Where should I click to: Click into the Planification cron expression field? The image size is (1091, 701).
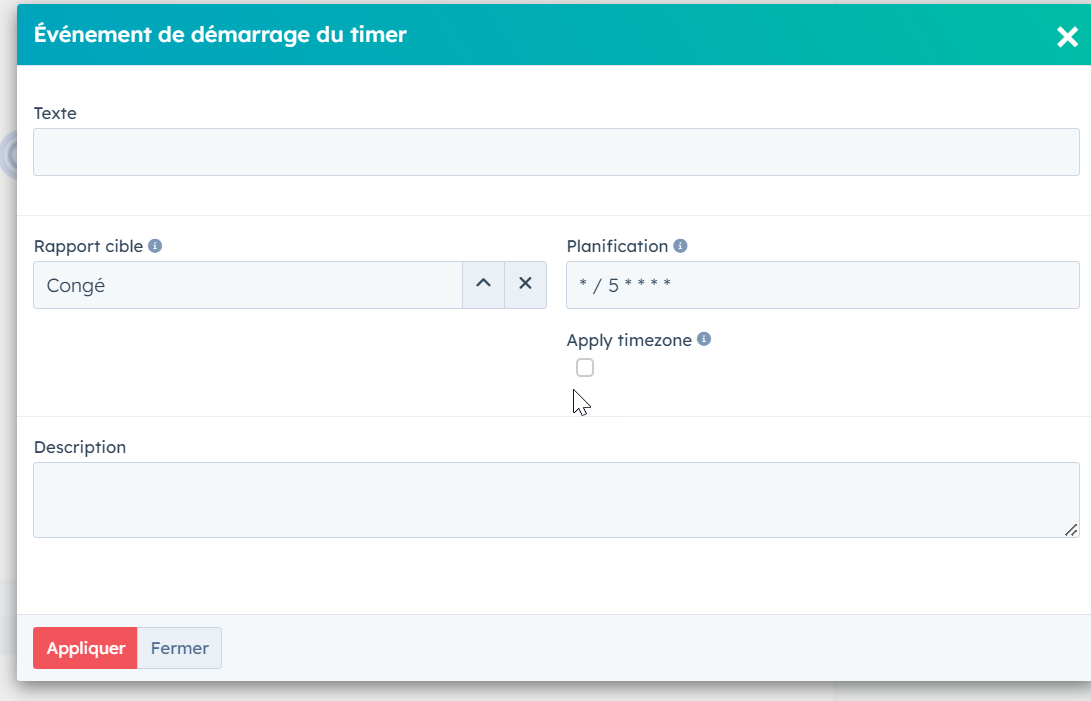click(x=822, y=285)
